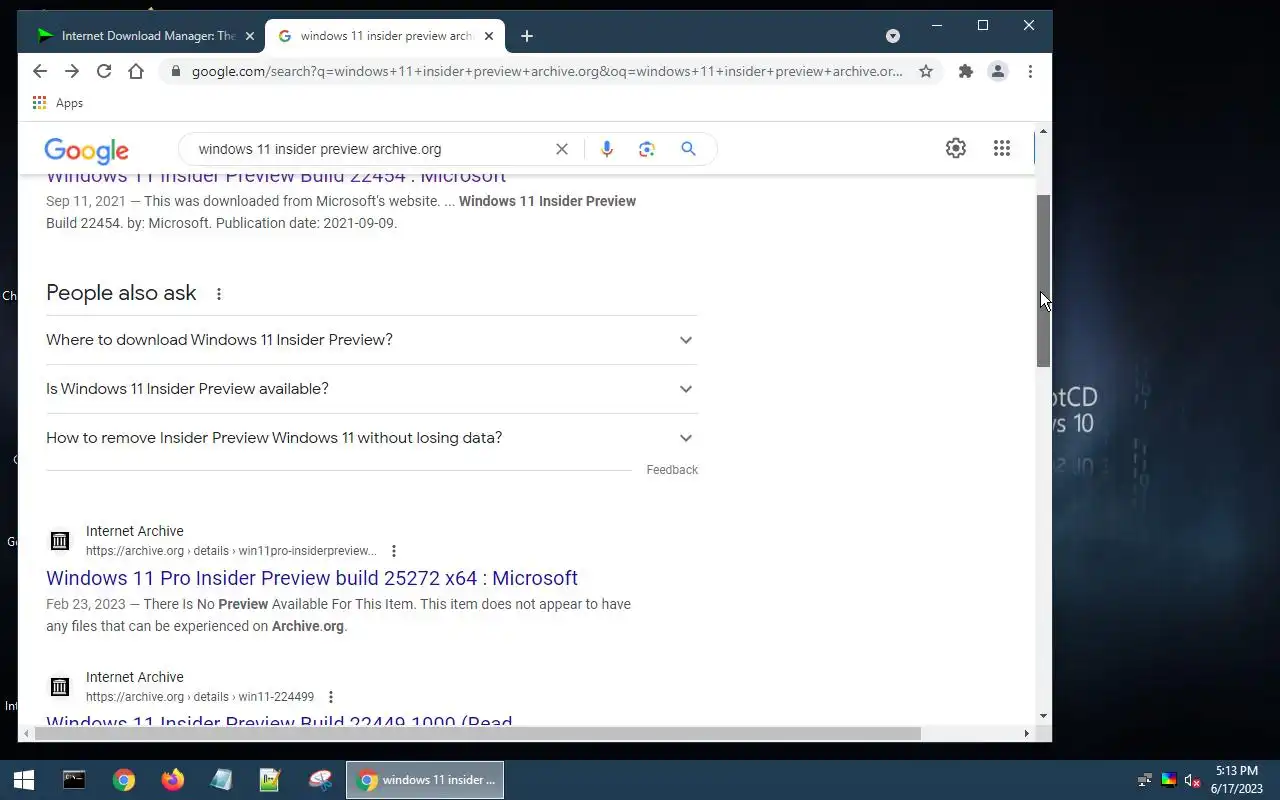Search by image with Google Lens icon
Image resolution: width=1280 pixels, height=800 pixels.
point(647,149)
